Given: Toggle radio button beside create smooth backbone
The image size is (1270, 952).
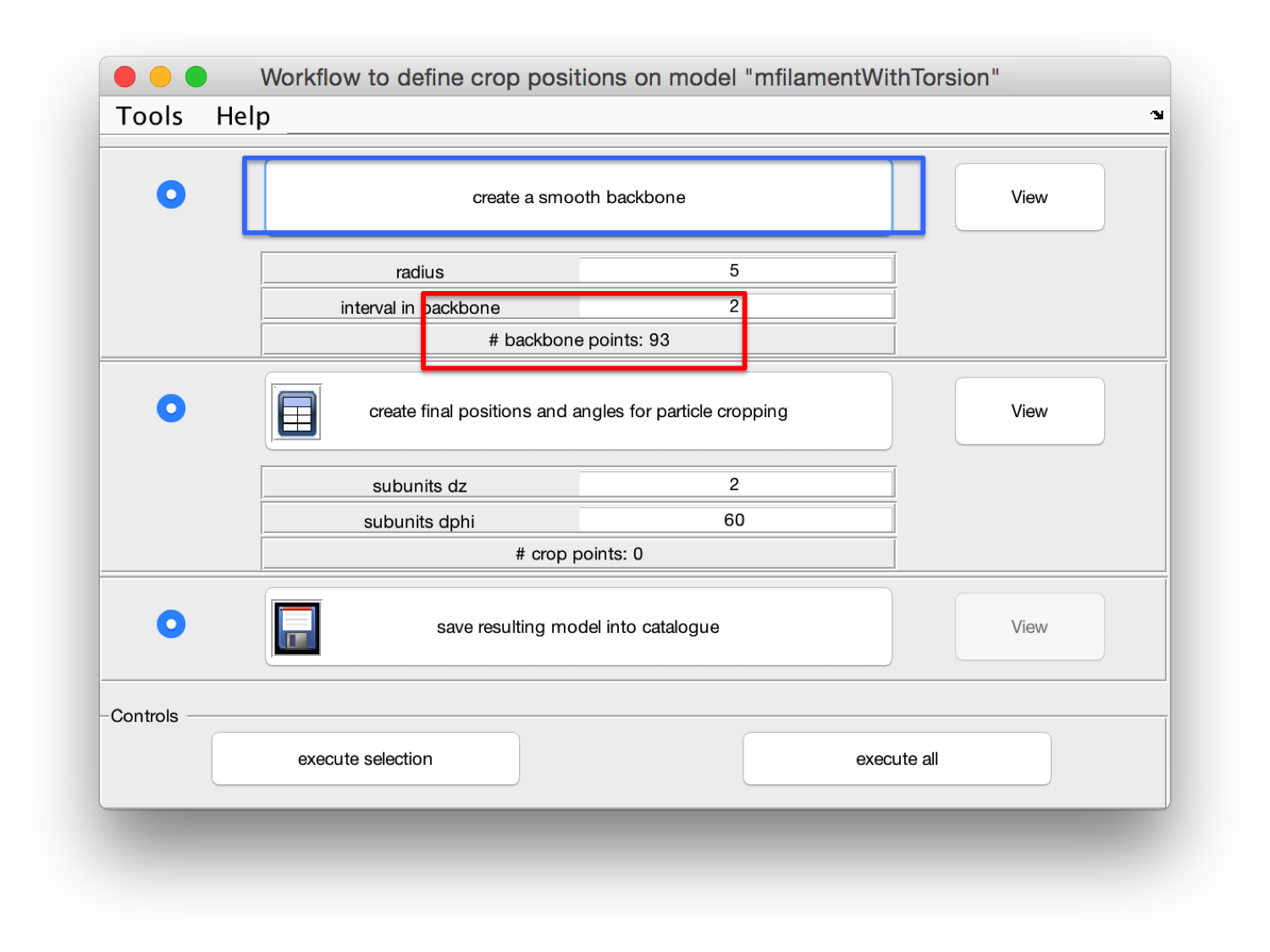Looking at the screenshot, I should 171,195.
